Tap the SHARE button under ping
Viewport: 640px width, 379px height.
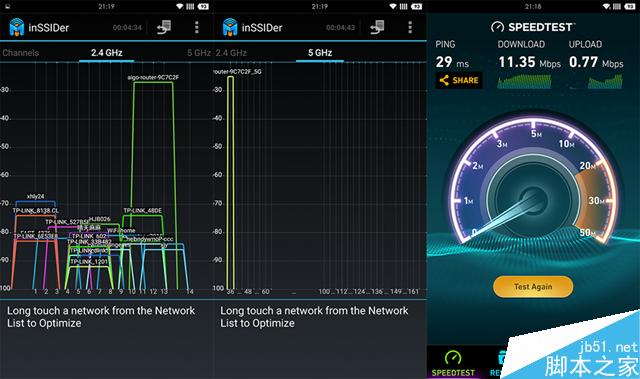459,80
